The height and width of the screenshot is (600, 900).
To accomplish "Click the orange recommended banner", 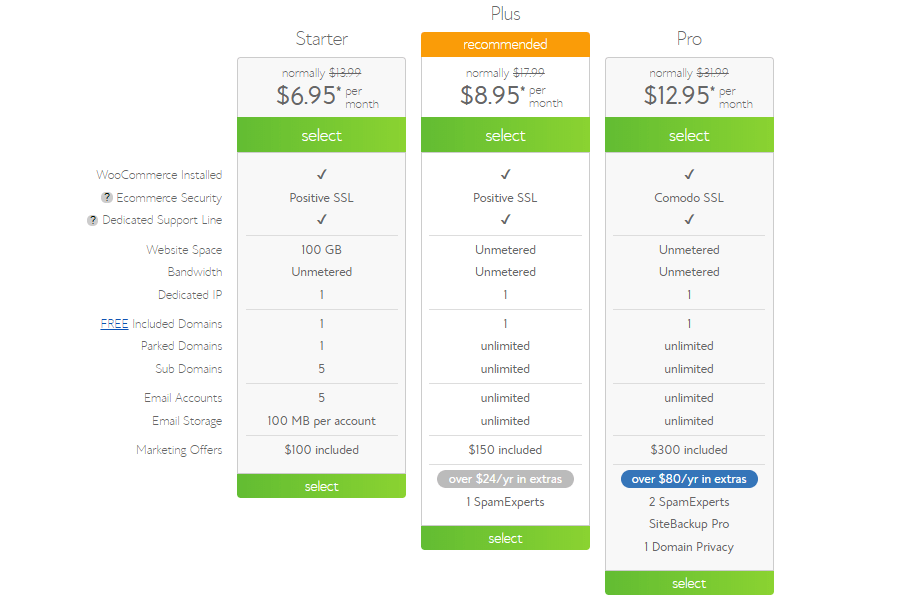I will click(505, 44).
